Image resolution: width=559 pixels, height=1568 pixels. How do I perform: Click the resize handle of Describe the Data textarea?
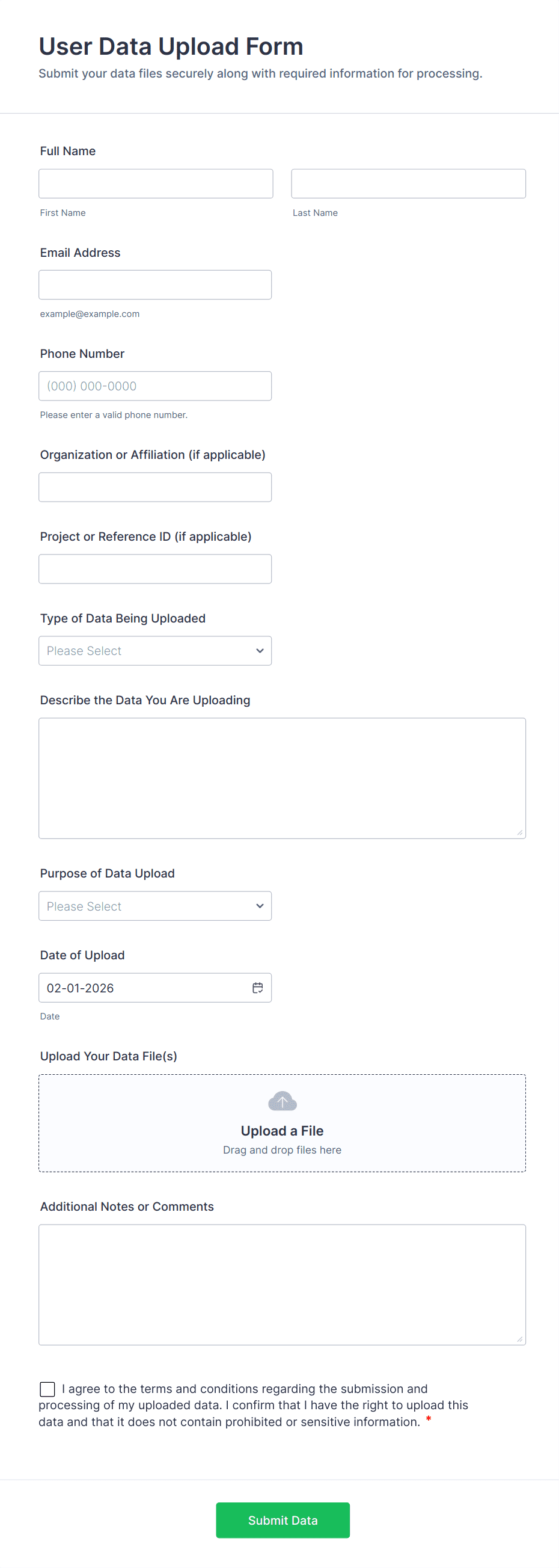519,832
